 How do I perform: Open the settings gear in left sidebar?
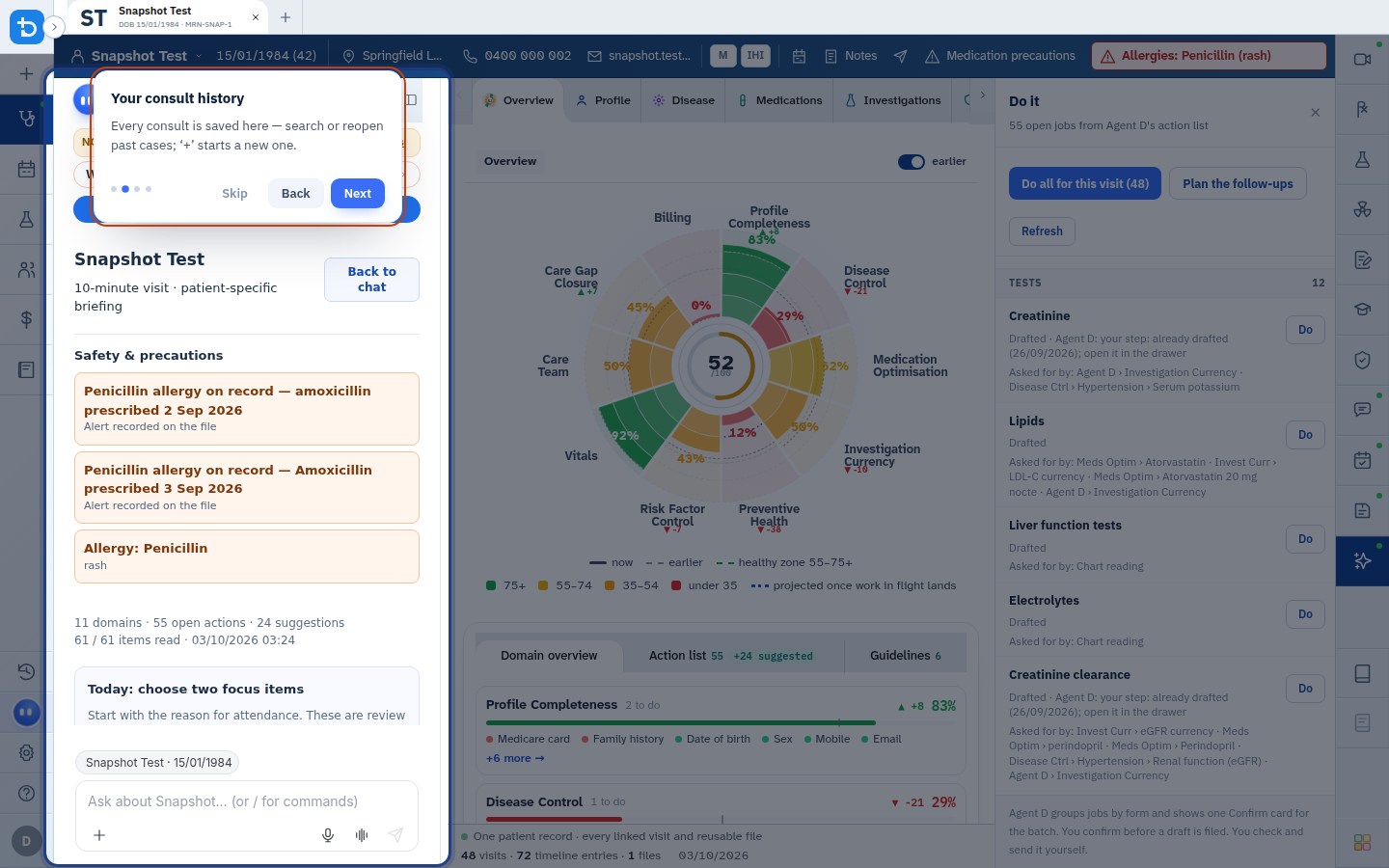point(26,752)
